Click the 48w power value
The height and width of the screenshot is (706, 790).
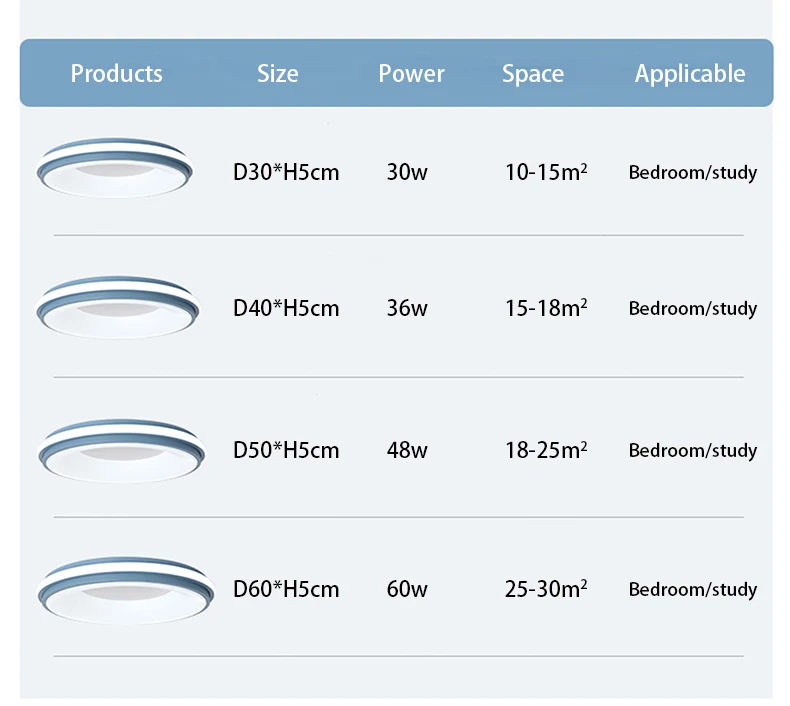tap(407, 450)
